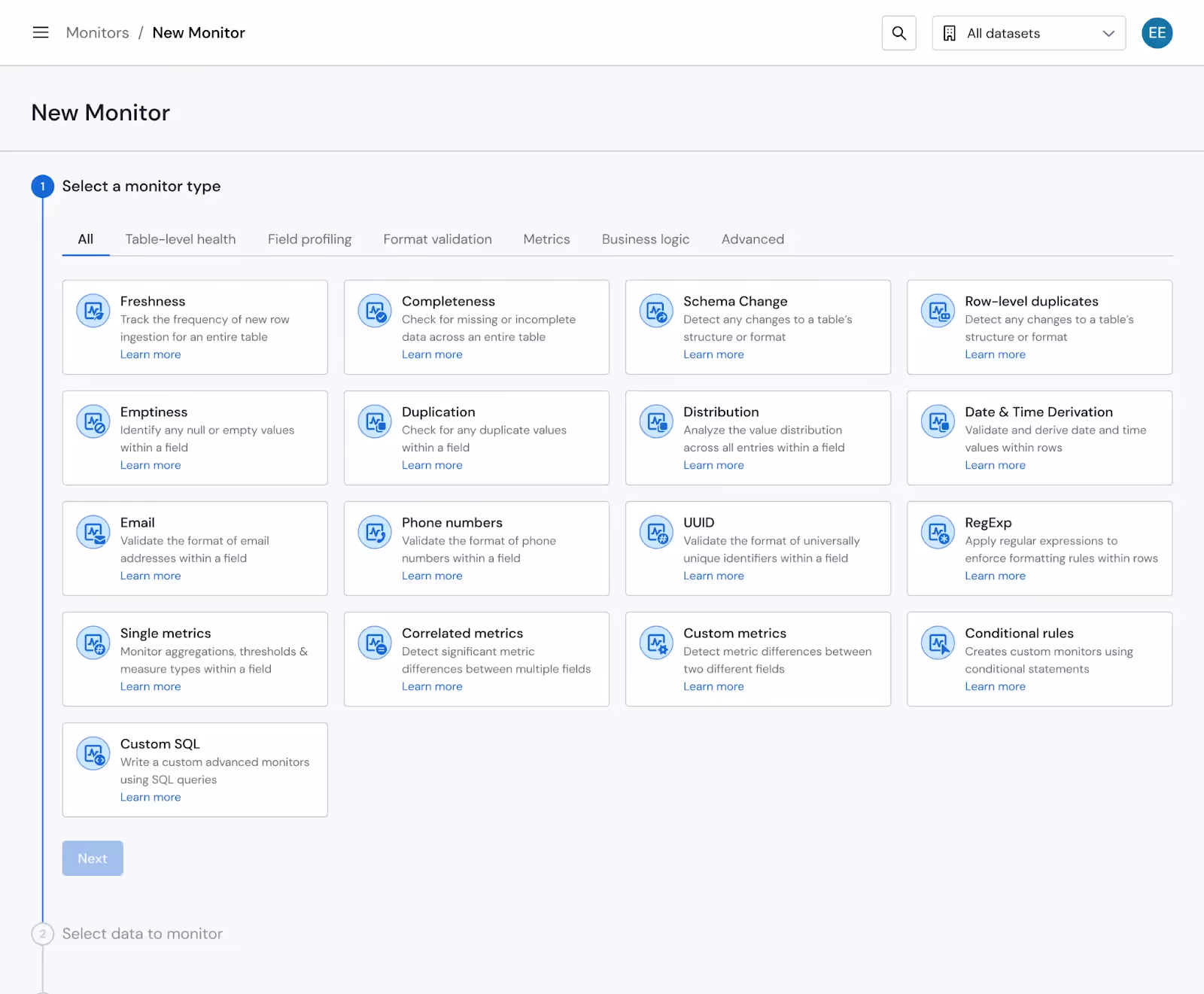Screen dimensions: 1204x994
Task: Switch to the Business logic tab
Action: click(x=646, y=239)
